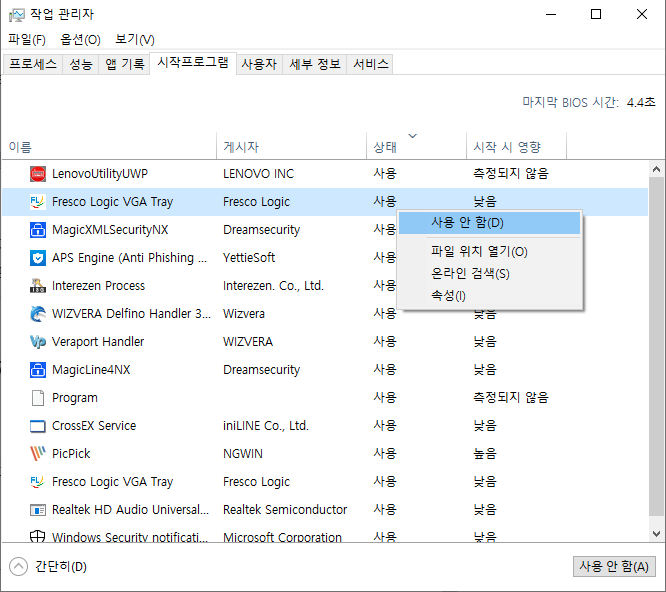Open the 파일(F) menu
This screenshot has height=592, width=666.
tap(27, 39)
